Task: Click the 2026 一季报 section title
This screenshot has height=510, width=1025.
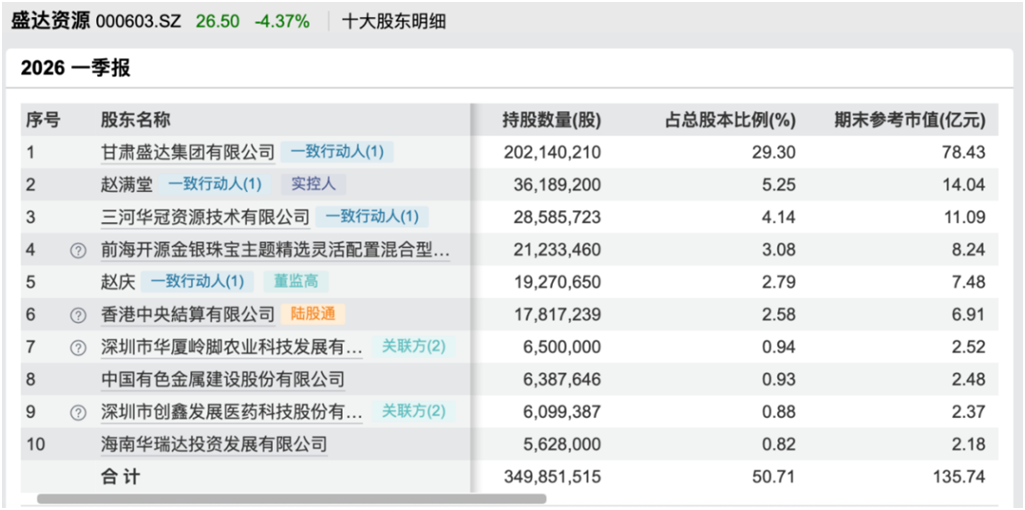Action: pos(75,69)
